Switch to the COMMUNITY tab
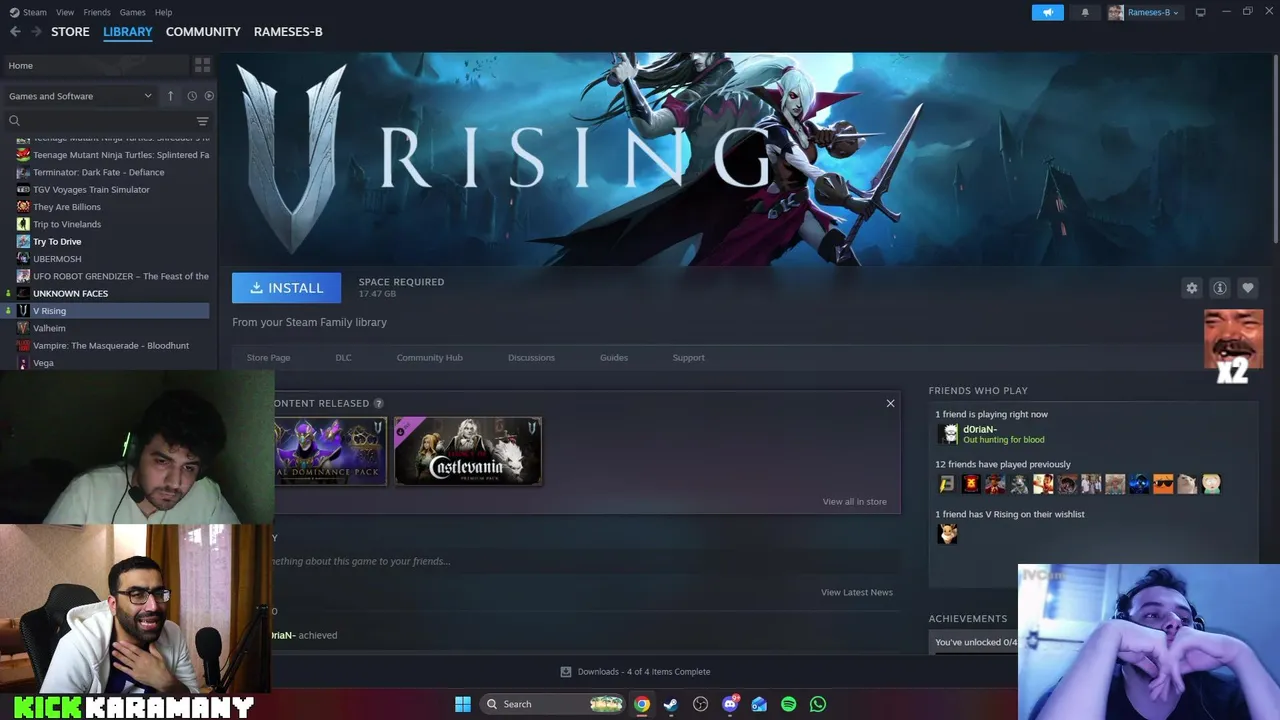1280x720 pixels. pyautogui.click(x=203, y=31)
